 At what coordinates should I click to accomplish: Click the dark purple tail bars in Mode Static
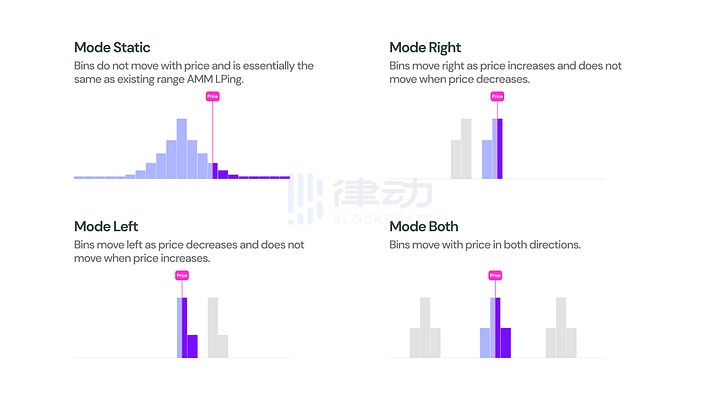coord(251,174)
